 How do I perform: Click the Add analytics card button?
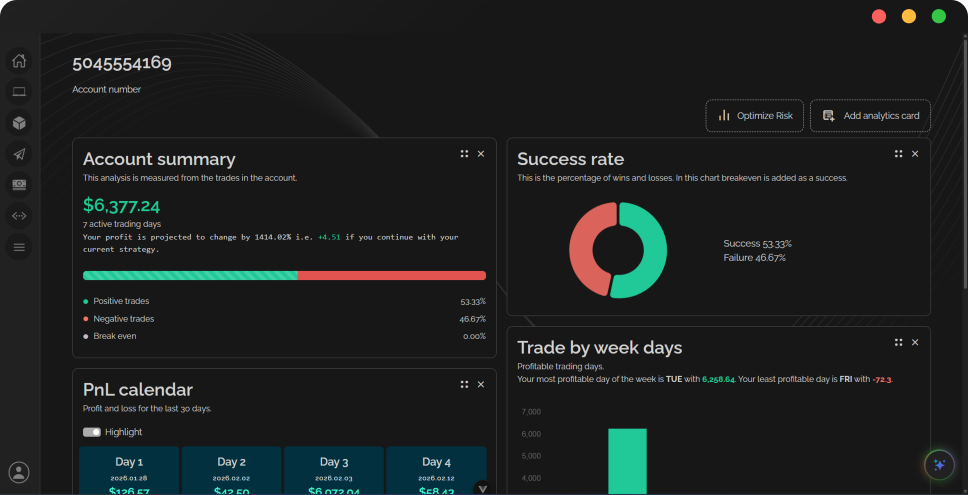coord(870,116)
